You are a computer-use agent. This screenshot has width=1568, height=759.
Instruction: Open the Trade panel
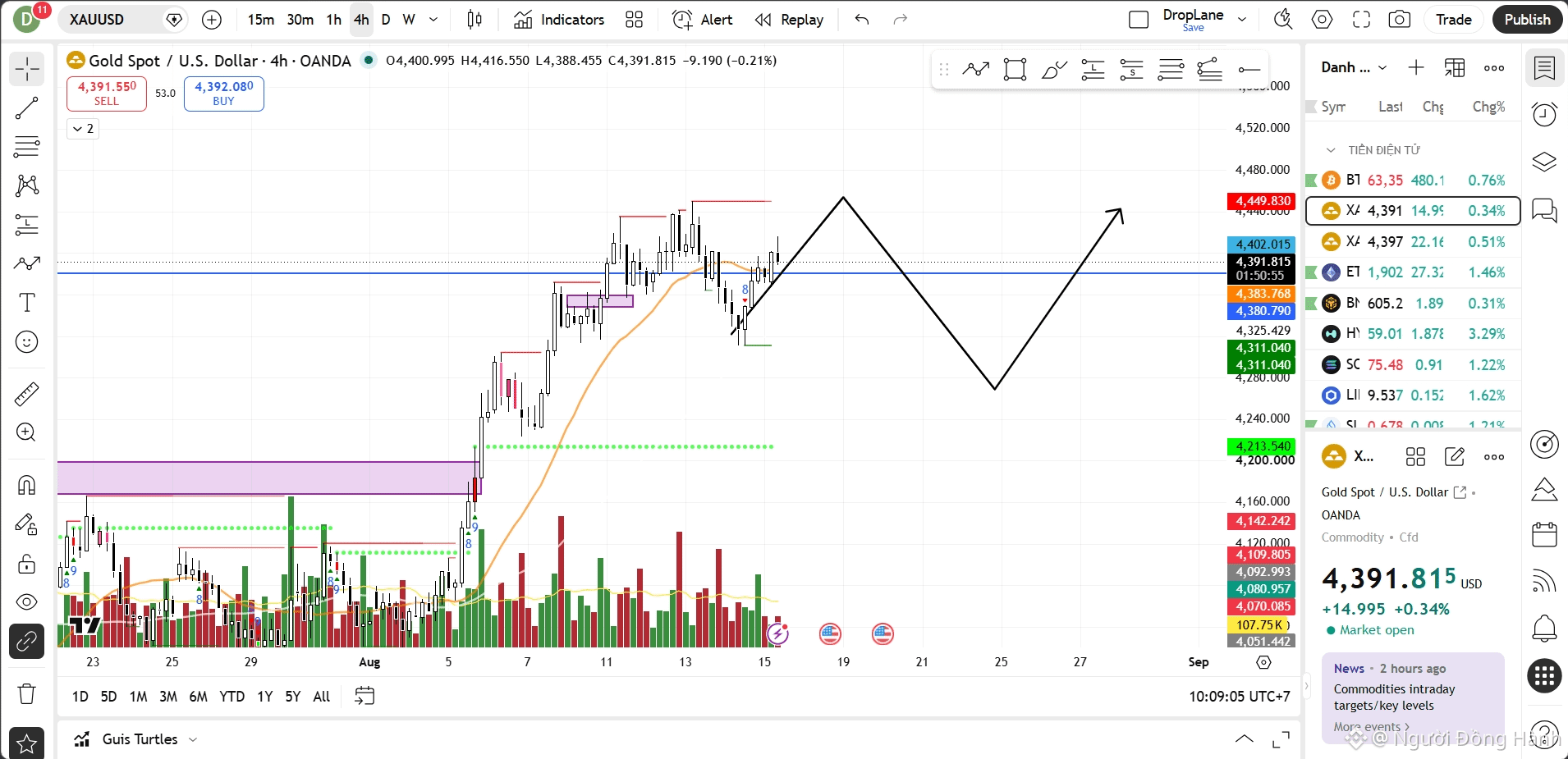[x=1454, y=20]
